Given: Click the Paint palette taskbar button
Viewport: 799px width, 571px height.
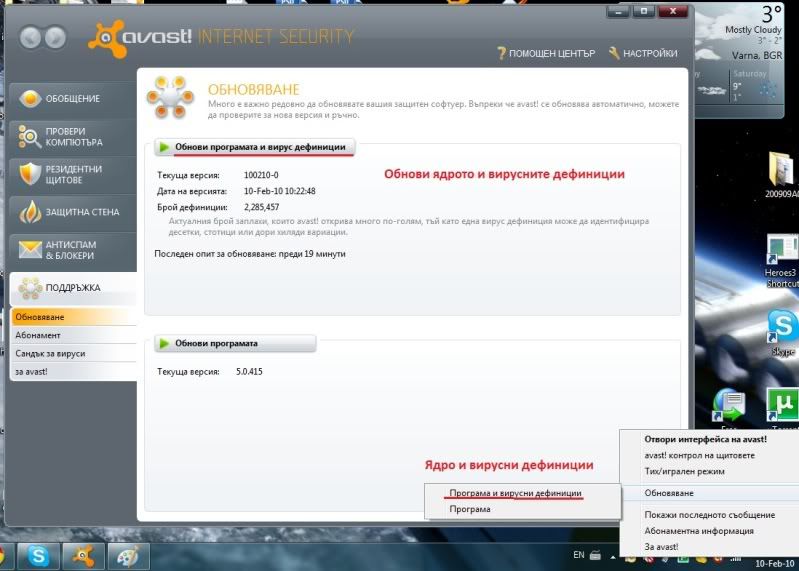Looking at the screenshot, I should pos(128,556).
